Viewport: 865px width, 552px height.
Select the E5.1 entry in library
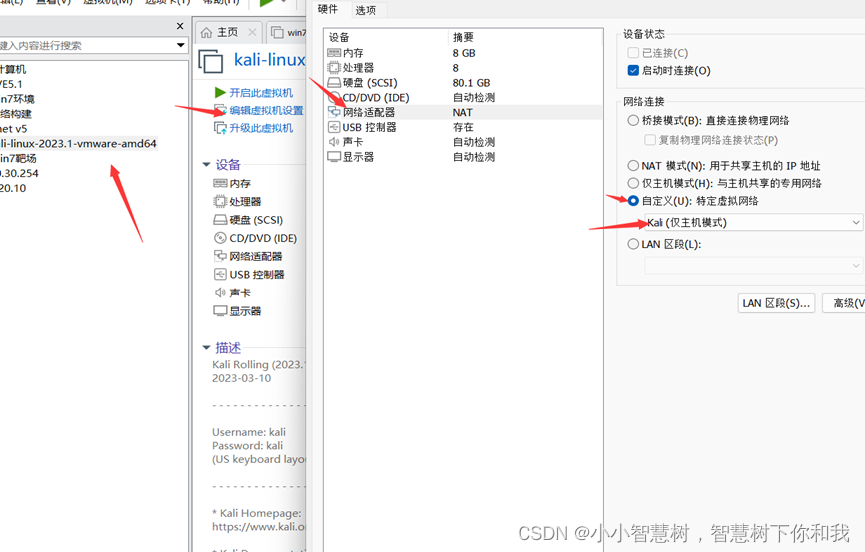tap(11, 84)
